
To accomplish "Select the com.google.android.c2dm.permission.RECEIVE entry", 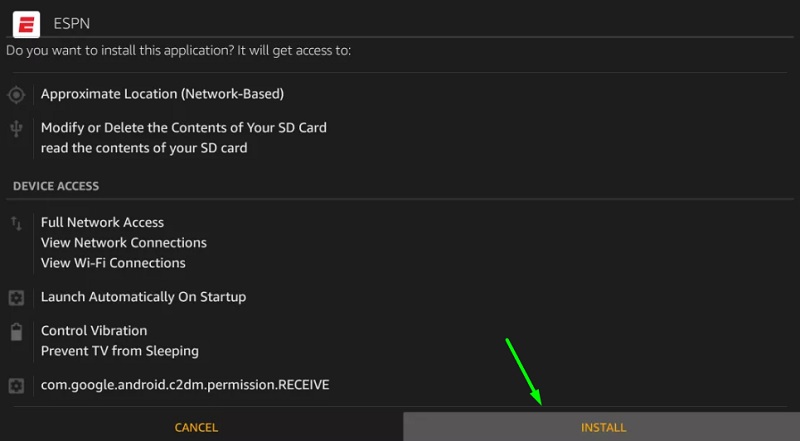I will pos(185,385).
